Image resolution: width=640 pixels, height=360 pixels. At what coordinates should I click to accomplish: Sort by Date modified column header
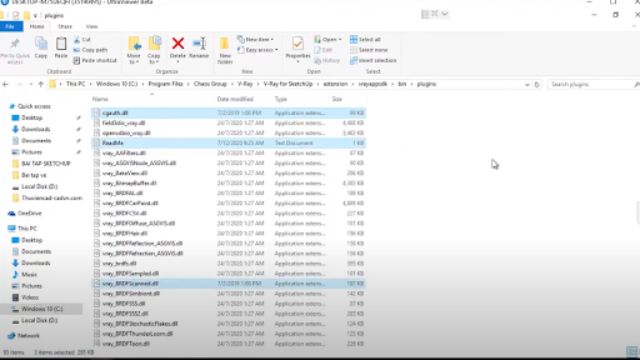coord(235,99)
